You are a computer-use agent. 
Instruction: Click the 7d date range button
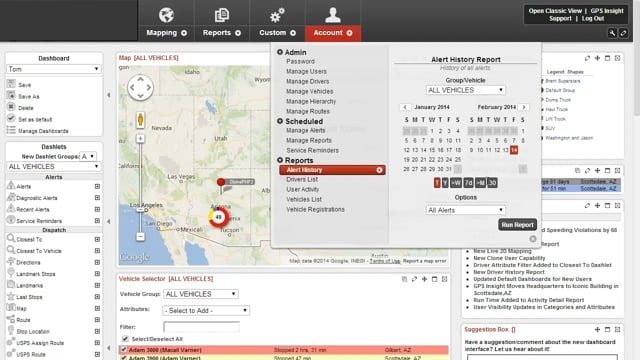pos(468,183)
